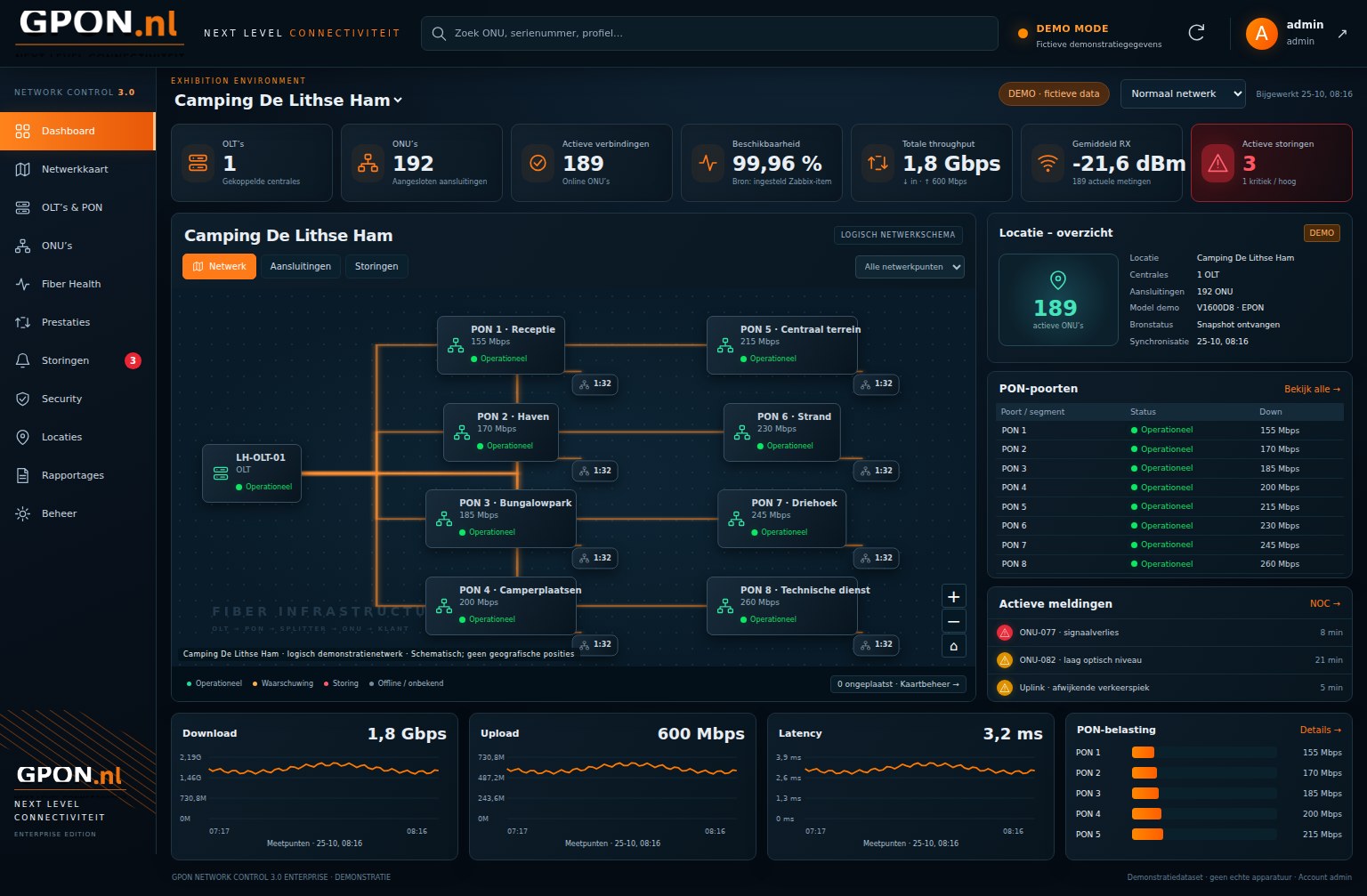Open Netwerkkaart from the sidebar
Image resolution: width=1367 pixels, height=896 pixels.
[77, 169]
